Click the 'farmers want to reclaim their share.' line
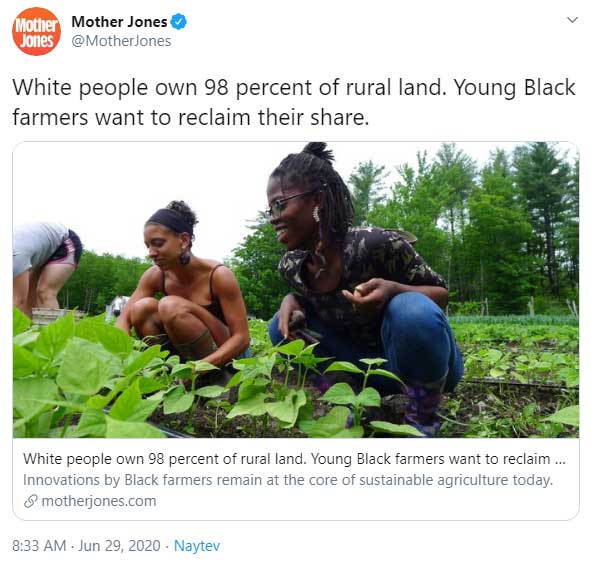 coord(191,117)
